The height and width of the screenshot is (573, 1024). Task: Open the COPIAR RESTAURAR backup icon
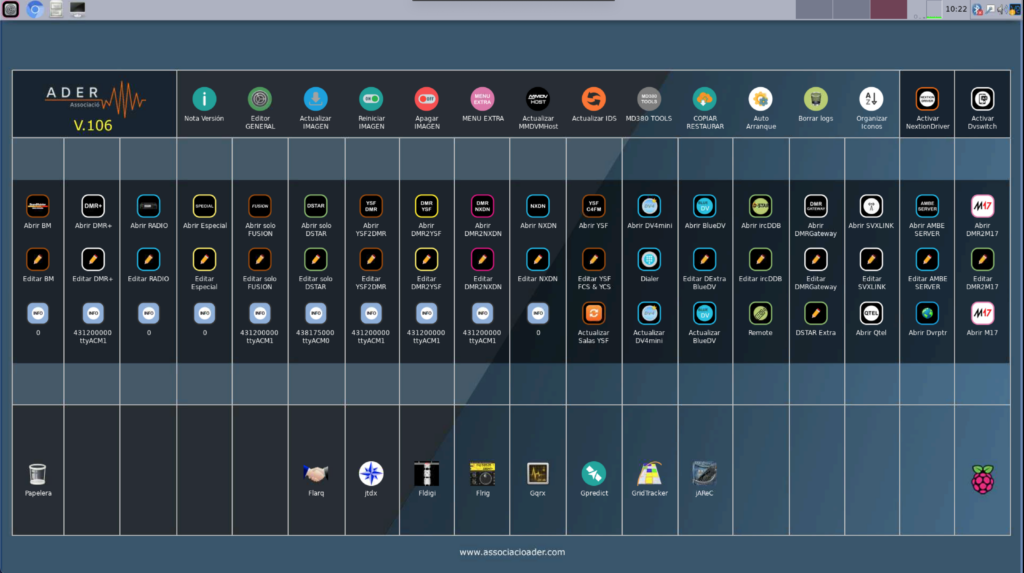[705, 99]
